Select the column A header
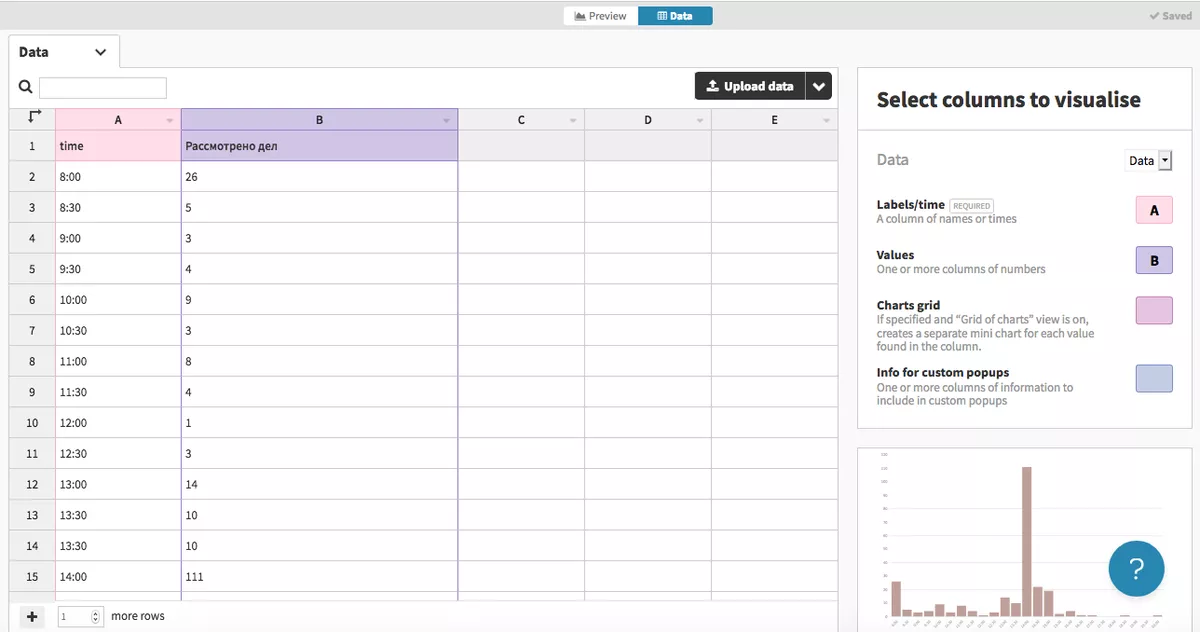 click(x=118, y=120)
